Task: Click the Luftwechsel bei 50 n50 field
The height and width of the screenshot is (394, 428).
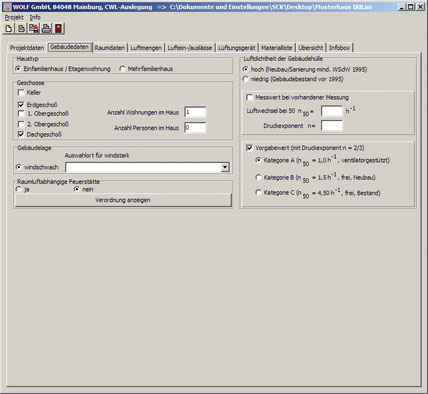Action: (332, 111)
